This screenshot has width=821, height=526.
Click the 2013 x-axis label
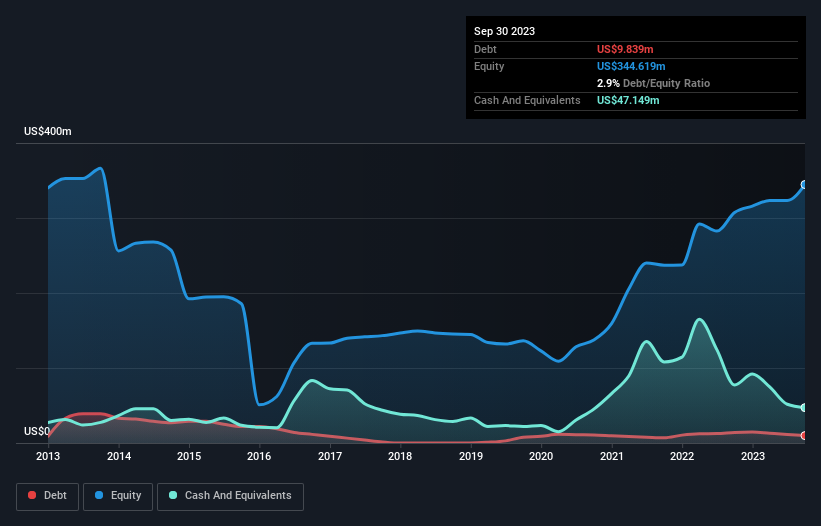48,456
